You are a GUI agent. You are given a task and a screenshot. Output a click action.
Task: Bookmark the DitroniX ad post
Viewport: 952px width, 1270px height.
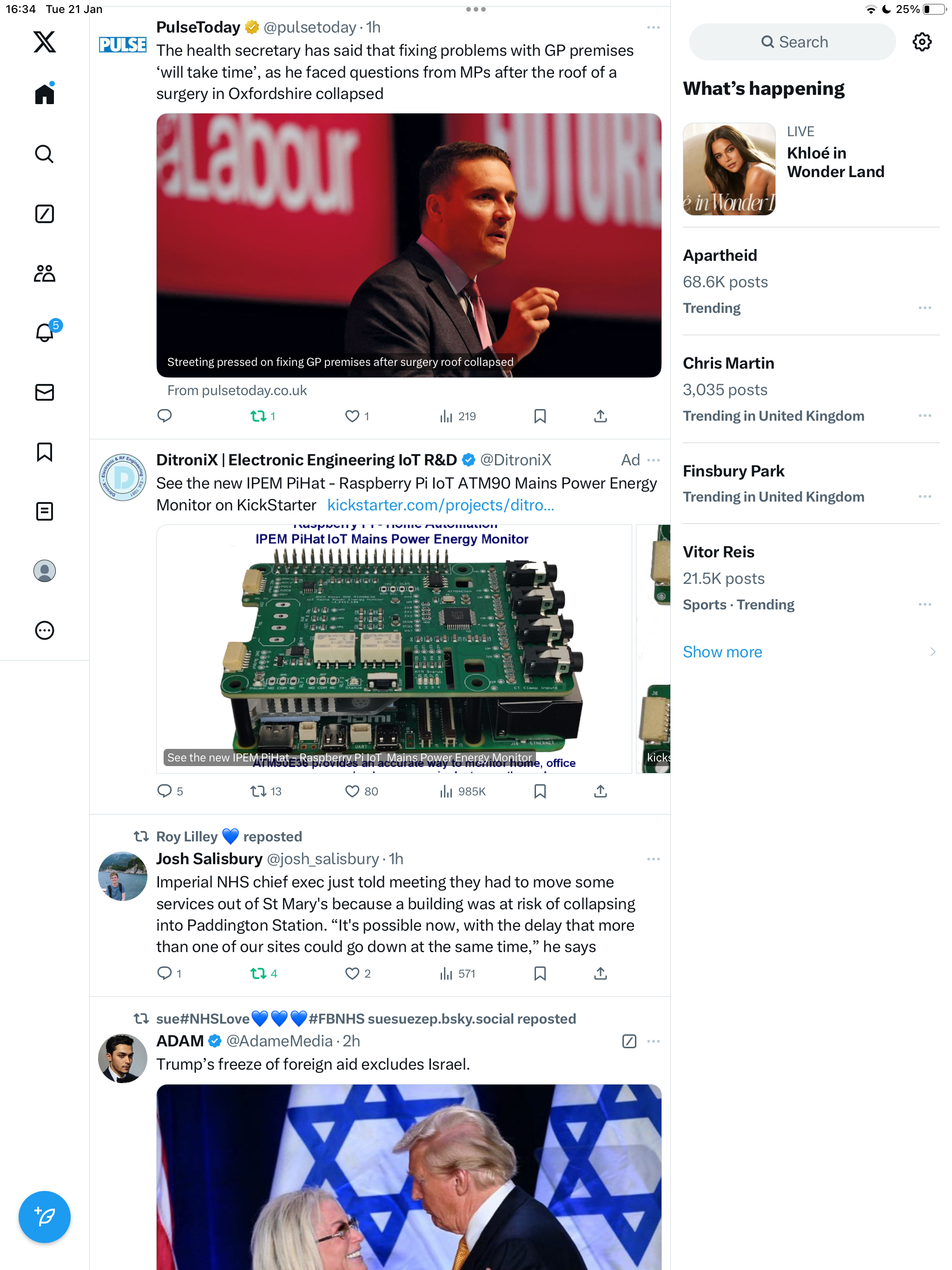[540, 791]
